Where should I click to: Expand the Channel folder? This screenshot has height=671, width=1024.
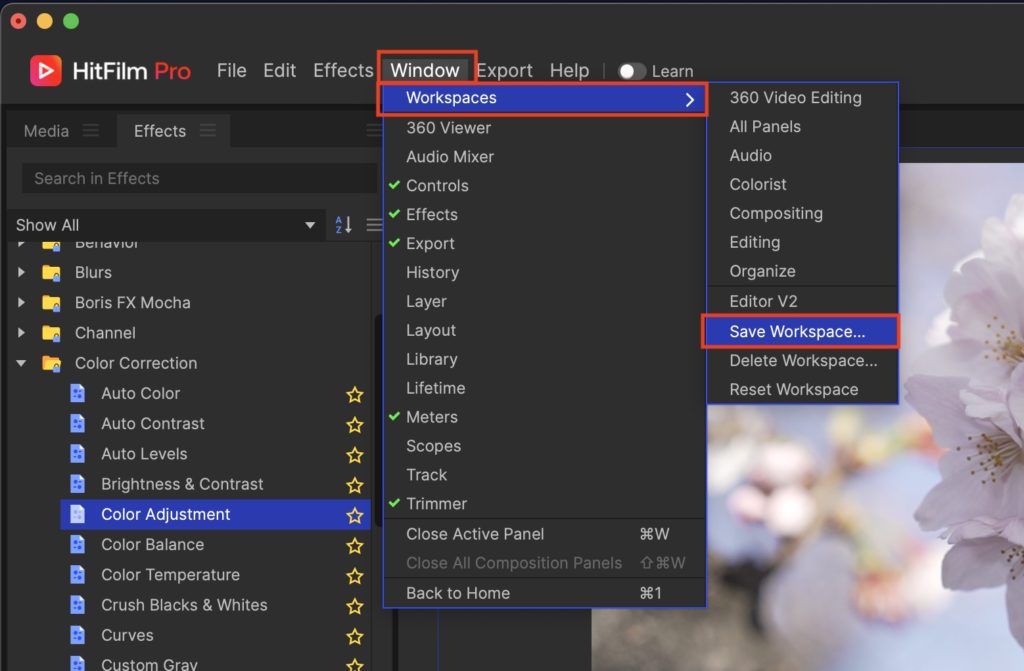(x=22, y=333)
